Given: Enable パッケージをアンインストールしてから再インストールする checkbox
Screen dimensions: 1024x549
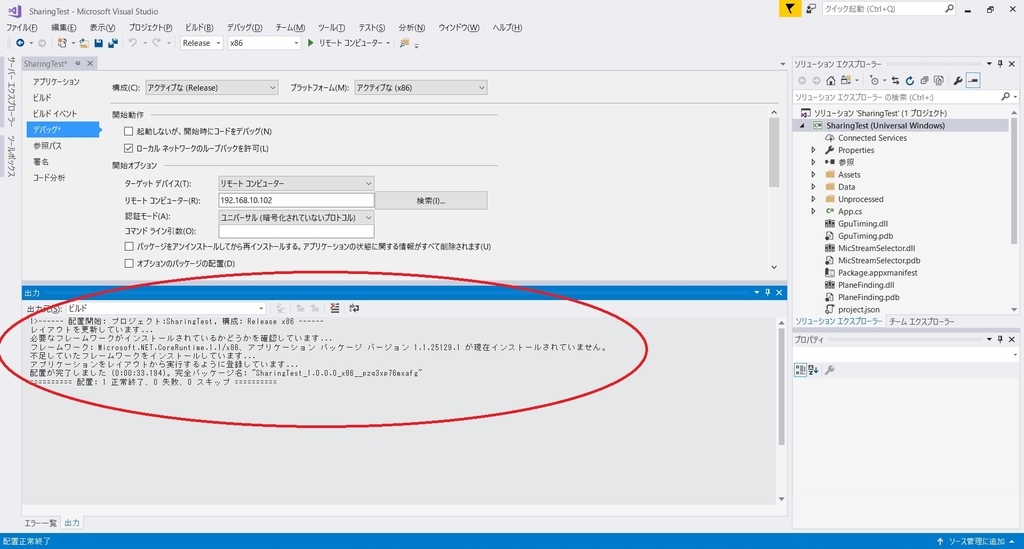Looking at the screenshot, I should (129, 247).
